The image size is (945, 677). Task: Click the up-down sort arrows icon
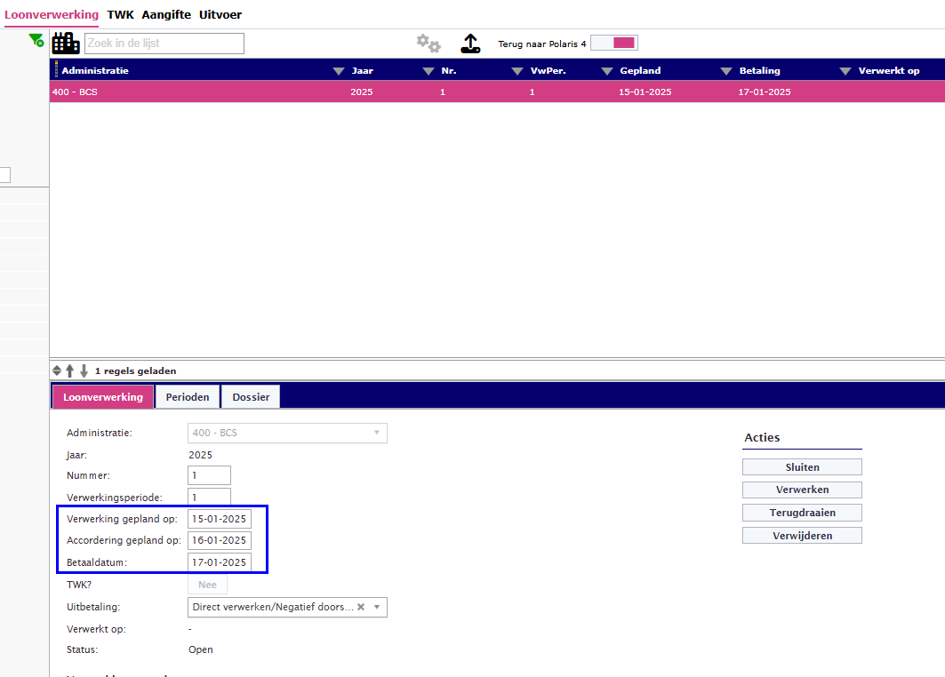(57, 371)
